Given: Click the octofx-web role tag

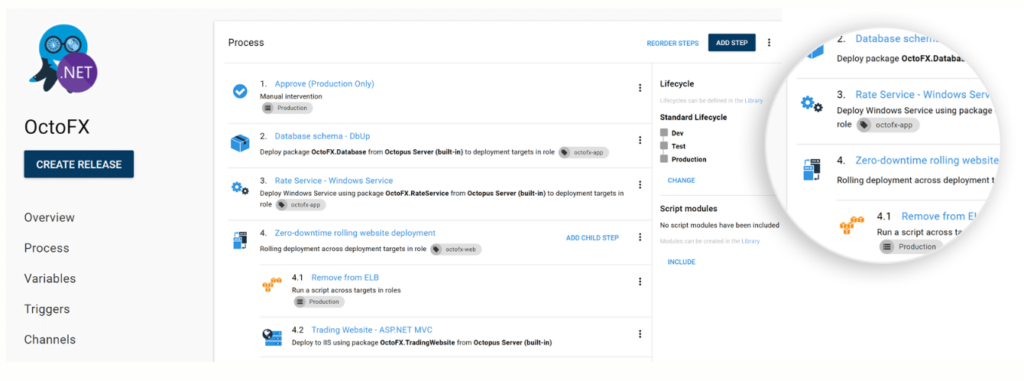Looking at the screenshot, I should 456,249.
